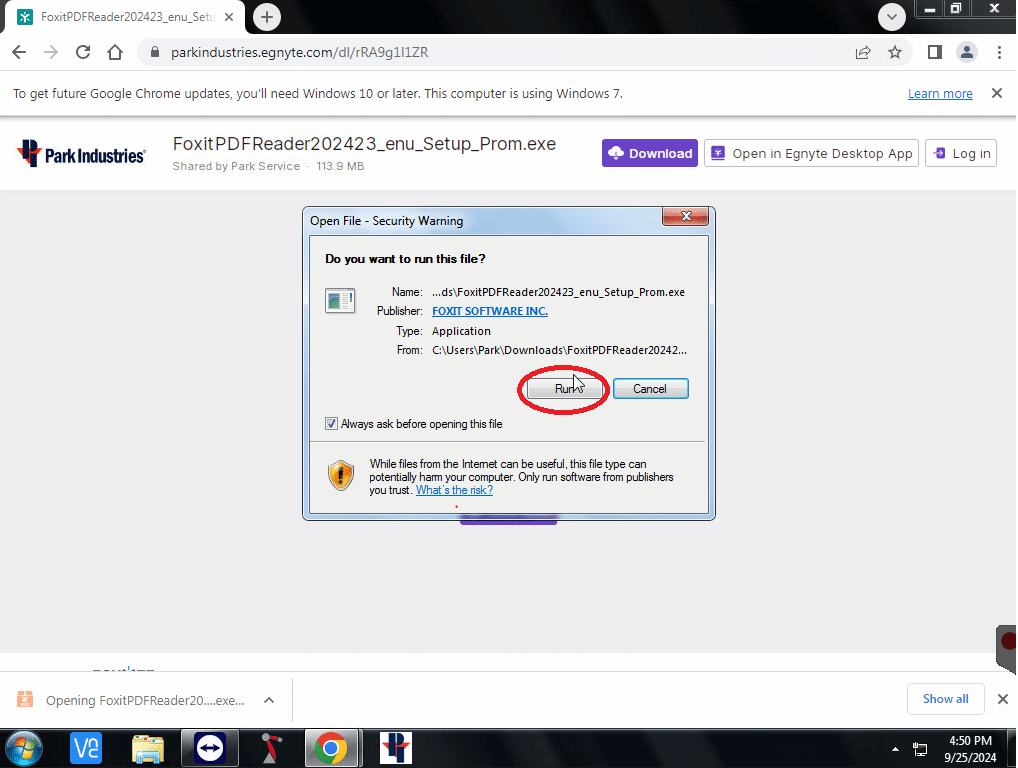Open the tab search dropdown arrow
Image resolution: width=1018 pixels, height=768 pixels.
click(891, 16)
